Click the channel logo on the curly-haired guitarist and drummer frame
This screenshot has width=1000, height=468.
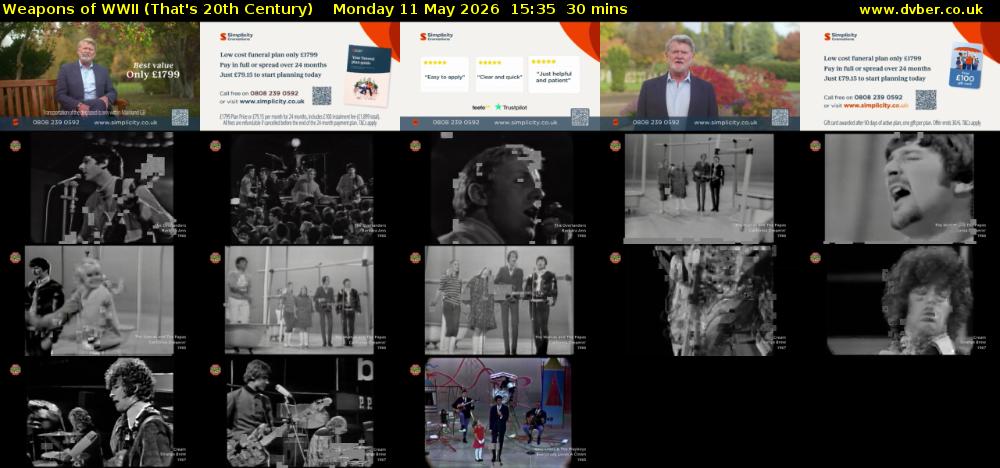coord(15,370)
